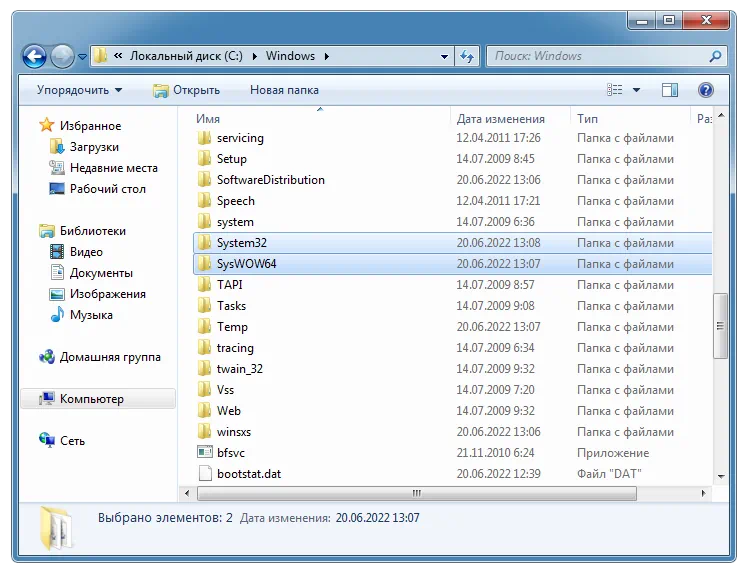Create a folder via Новая папка
This screenshot has width=744, height=571.
click(x=284, y=90)
